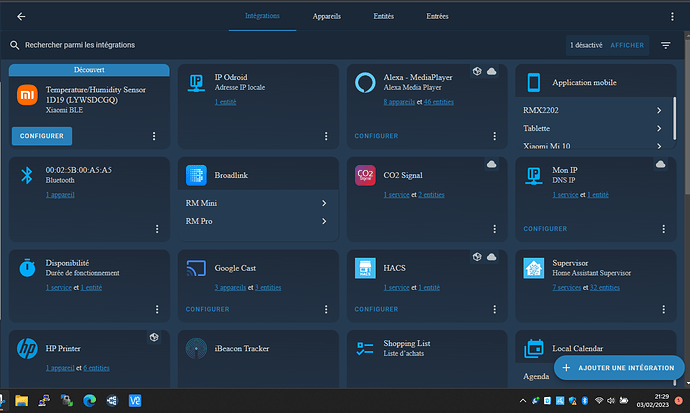Go back with the arrow icon
Viewport: 690px width, 413px height.
pos(21,16)
